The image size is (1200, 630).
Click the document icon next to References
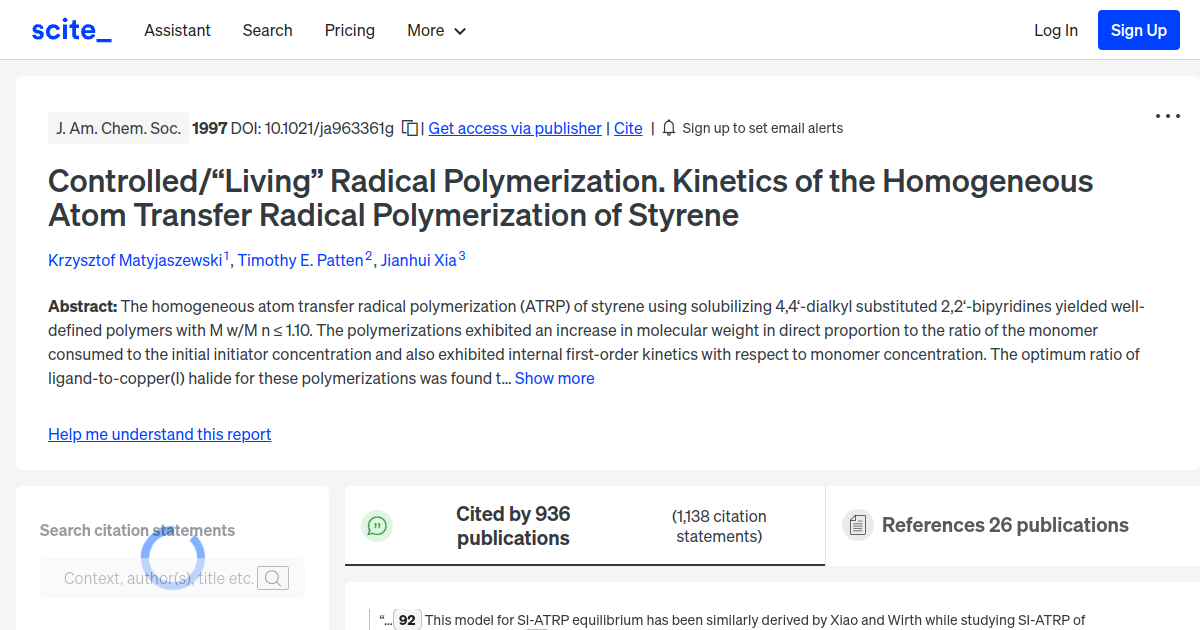pos(857,524)
